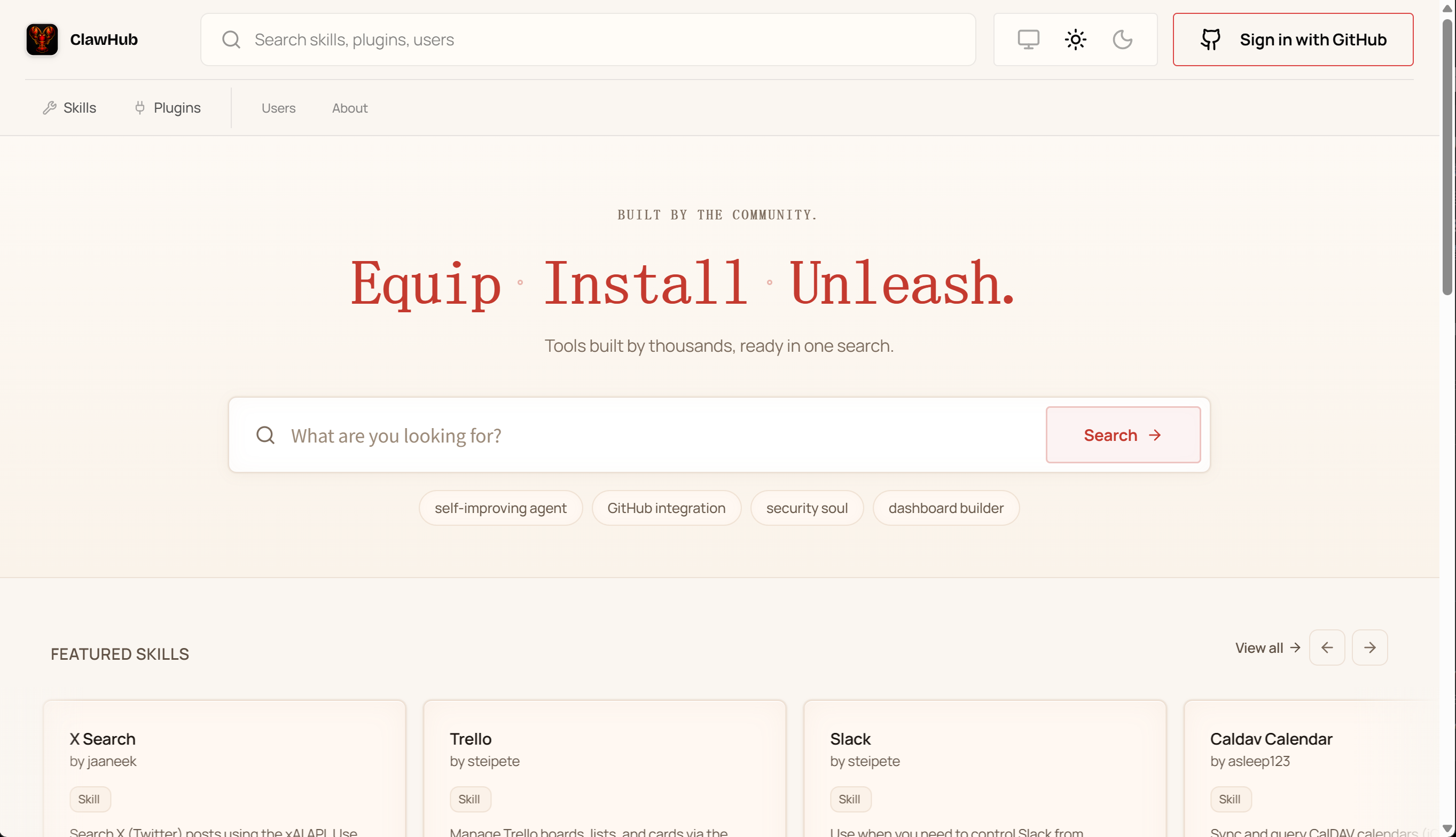Click the magnifier icon in hero search

pos(265,435)
